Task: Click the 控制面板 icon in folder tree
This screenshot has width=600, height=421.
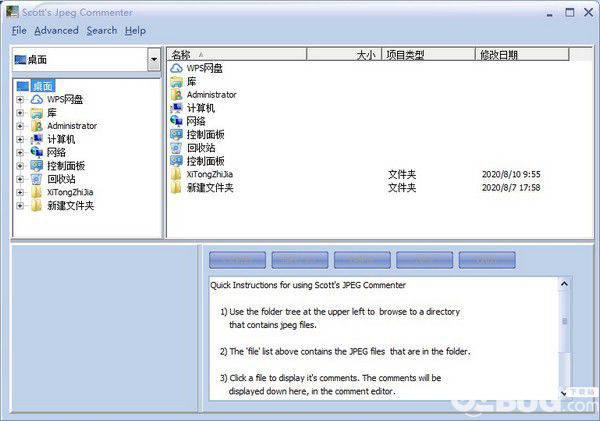Action: (37, 166)
